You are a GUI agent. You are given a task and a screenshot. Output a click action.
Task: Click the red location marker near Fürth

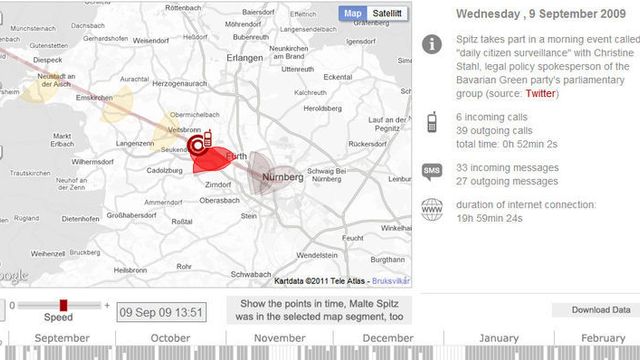197,145
